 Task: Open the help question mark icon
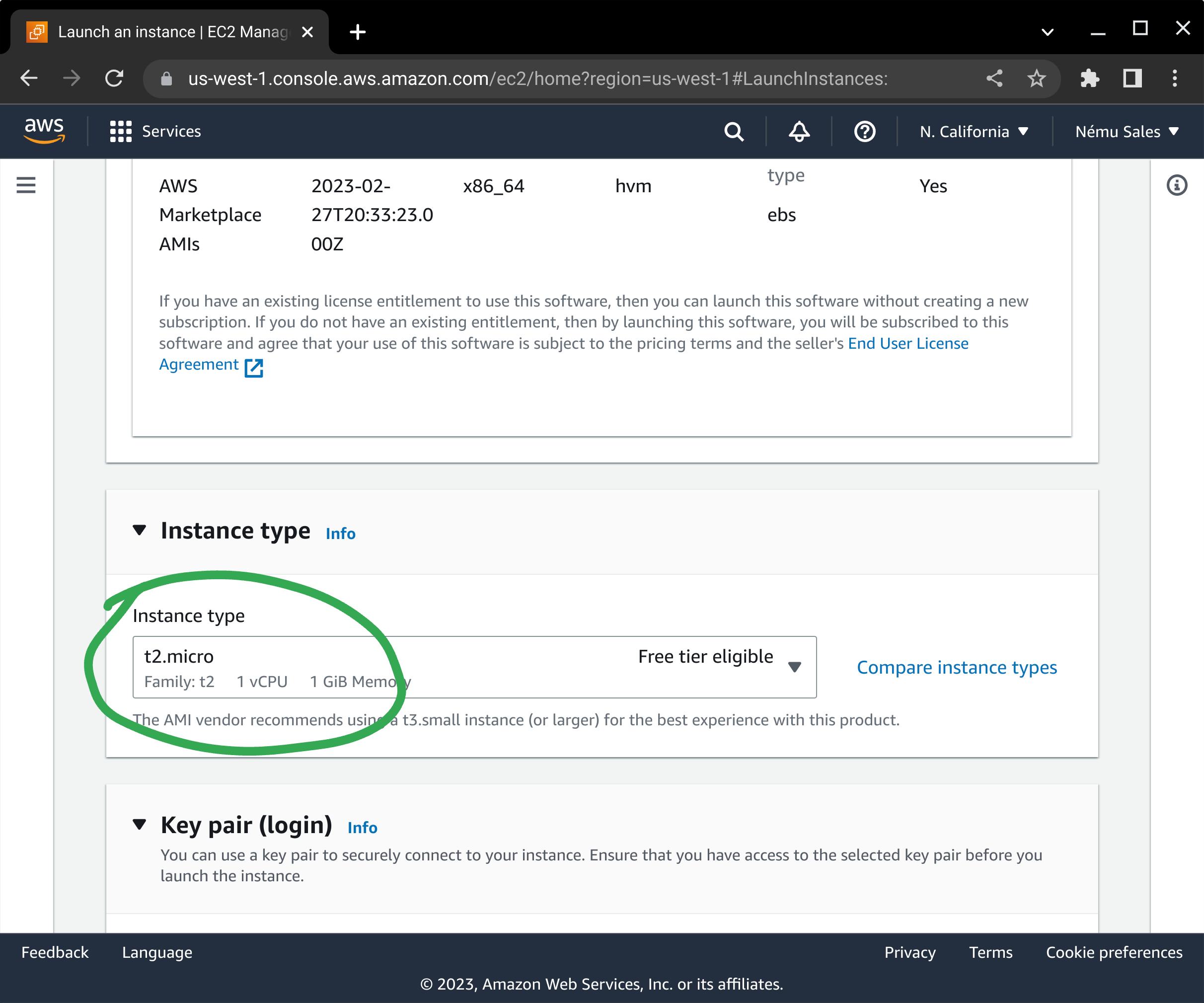(865, 132)
